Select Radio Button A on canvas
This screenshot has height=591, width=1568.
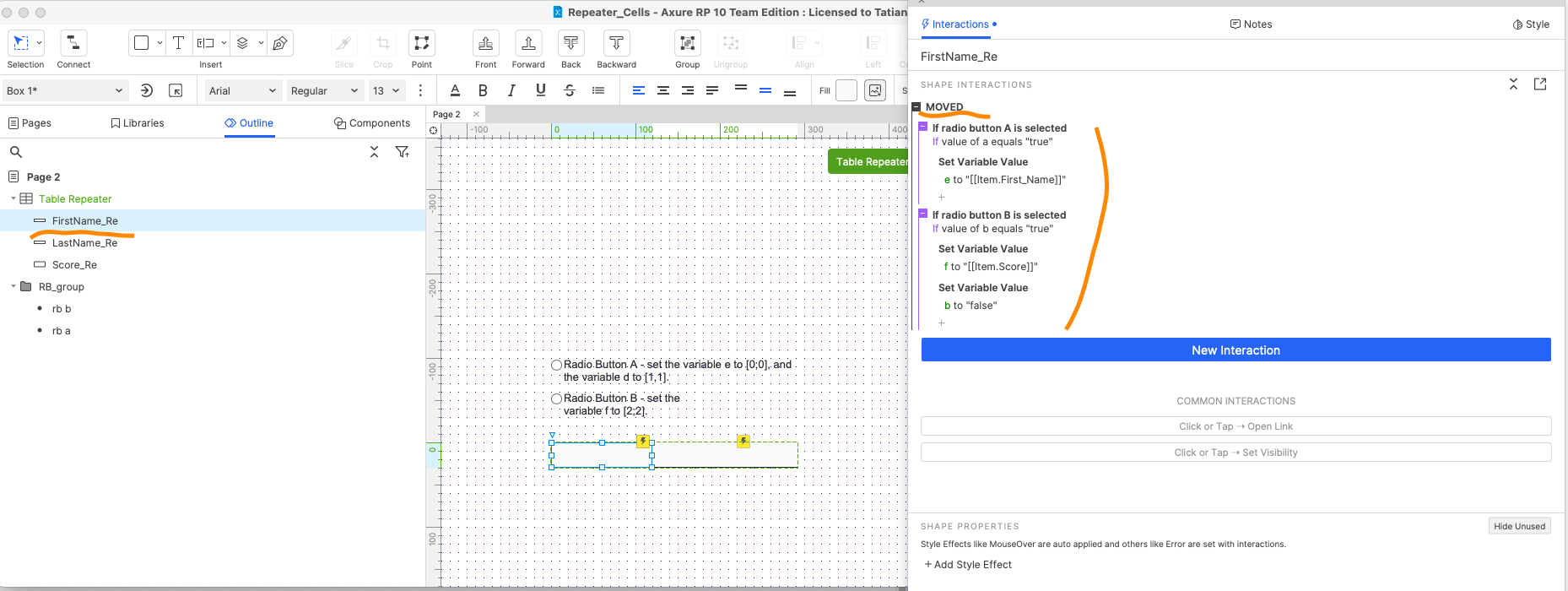(x=557, y=365)
